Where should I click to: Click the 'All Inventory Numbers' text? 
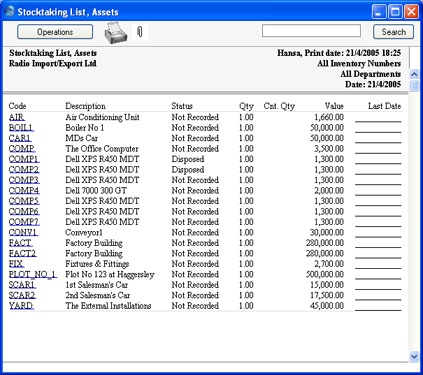359,63
